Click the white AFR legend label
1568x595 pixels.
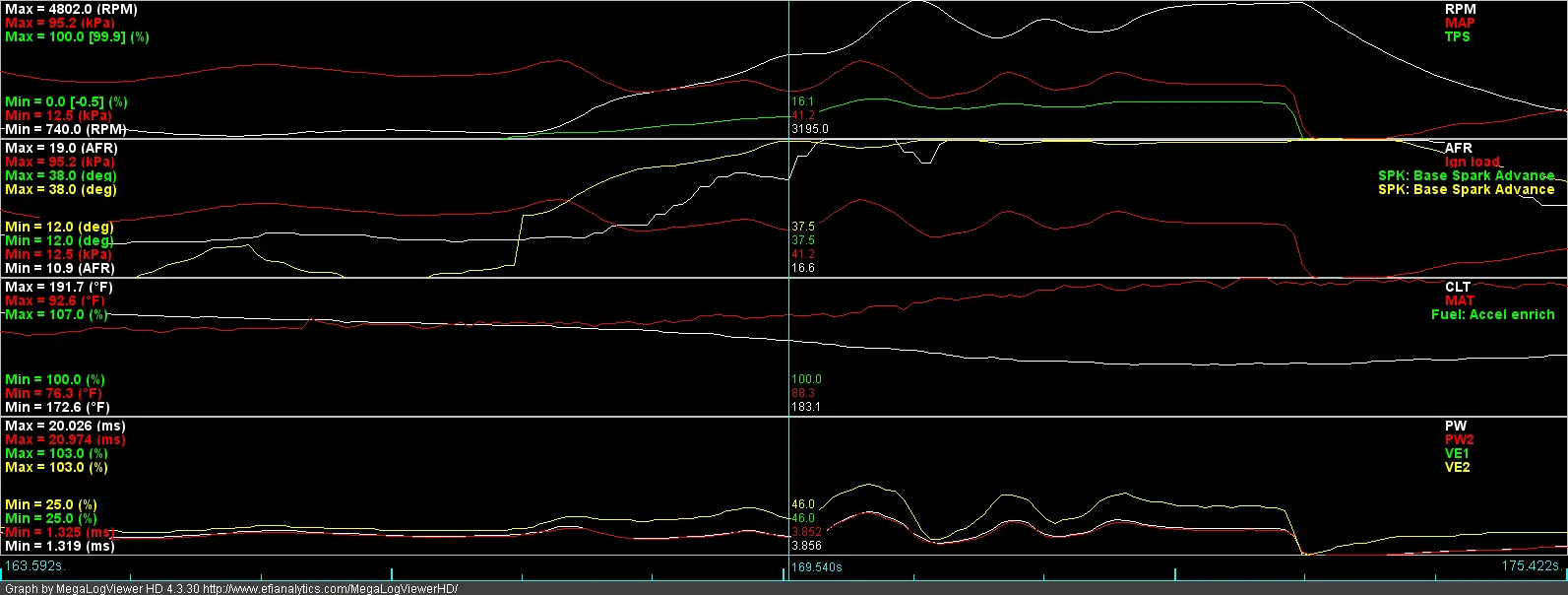[x=1459, y=148]
